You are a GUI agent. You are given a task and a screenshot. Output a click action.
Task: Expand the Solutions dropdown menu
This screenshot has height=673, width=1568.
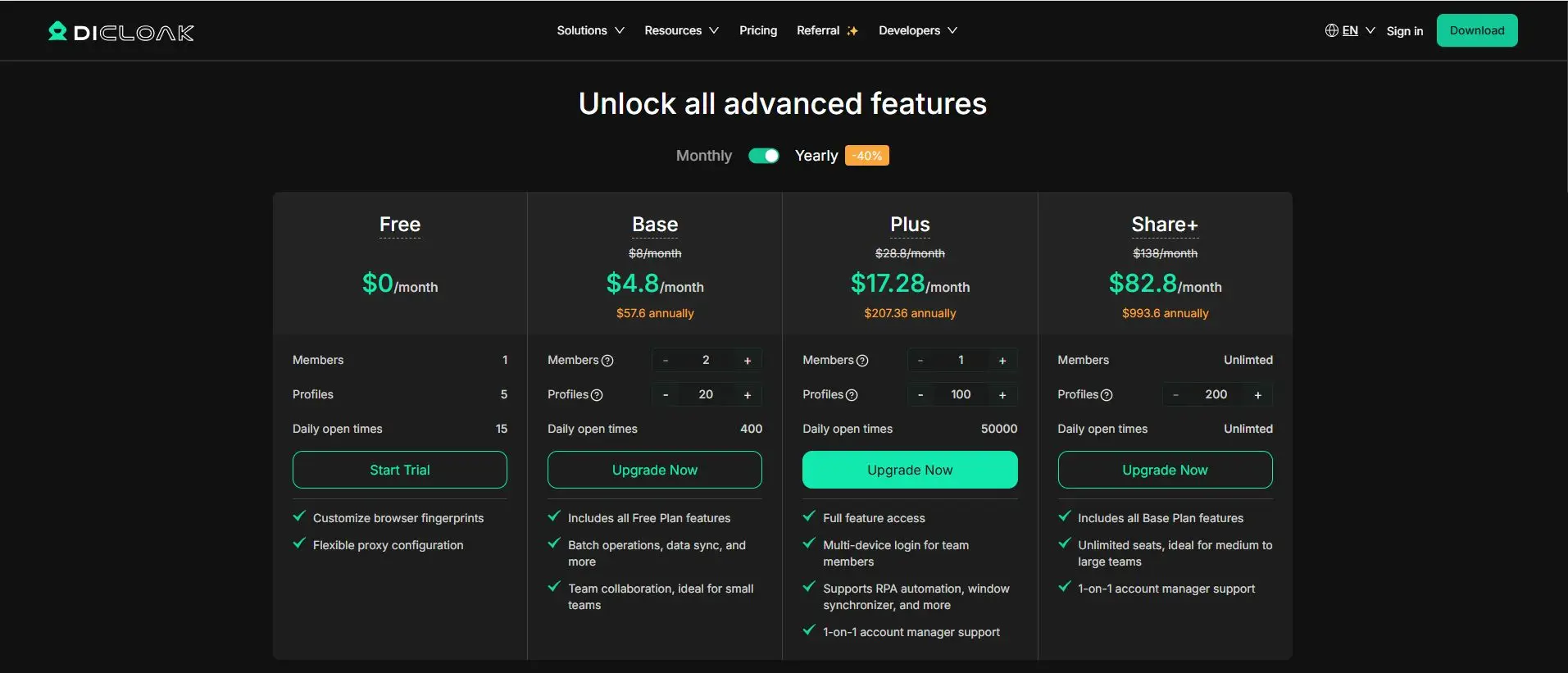(590, 30)
